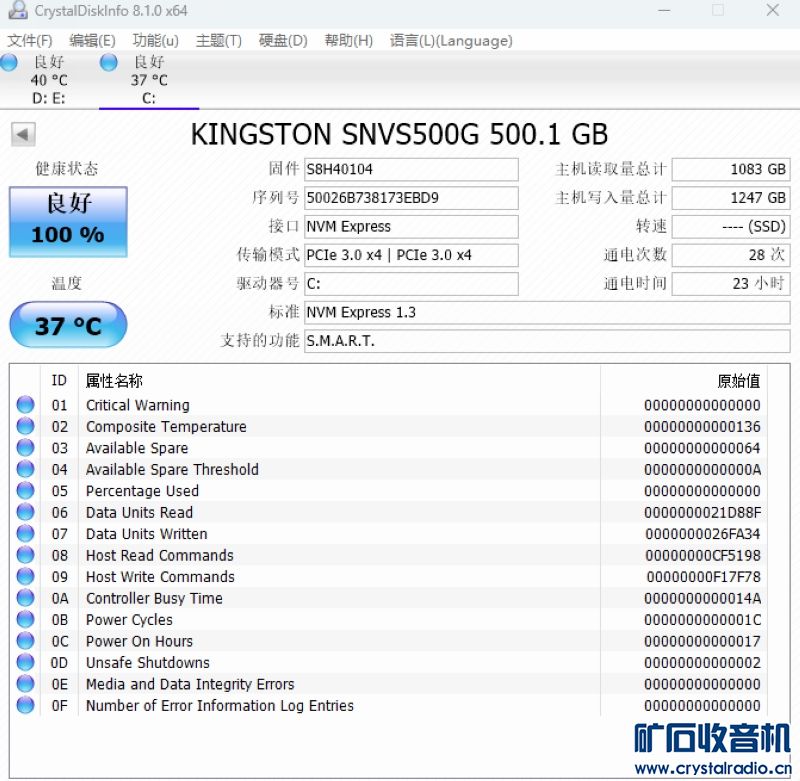Click the 37 °C temperature button
800x781 pixels.
click(x=68, y=326)
